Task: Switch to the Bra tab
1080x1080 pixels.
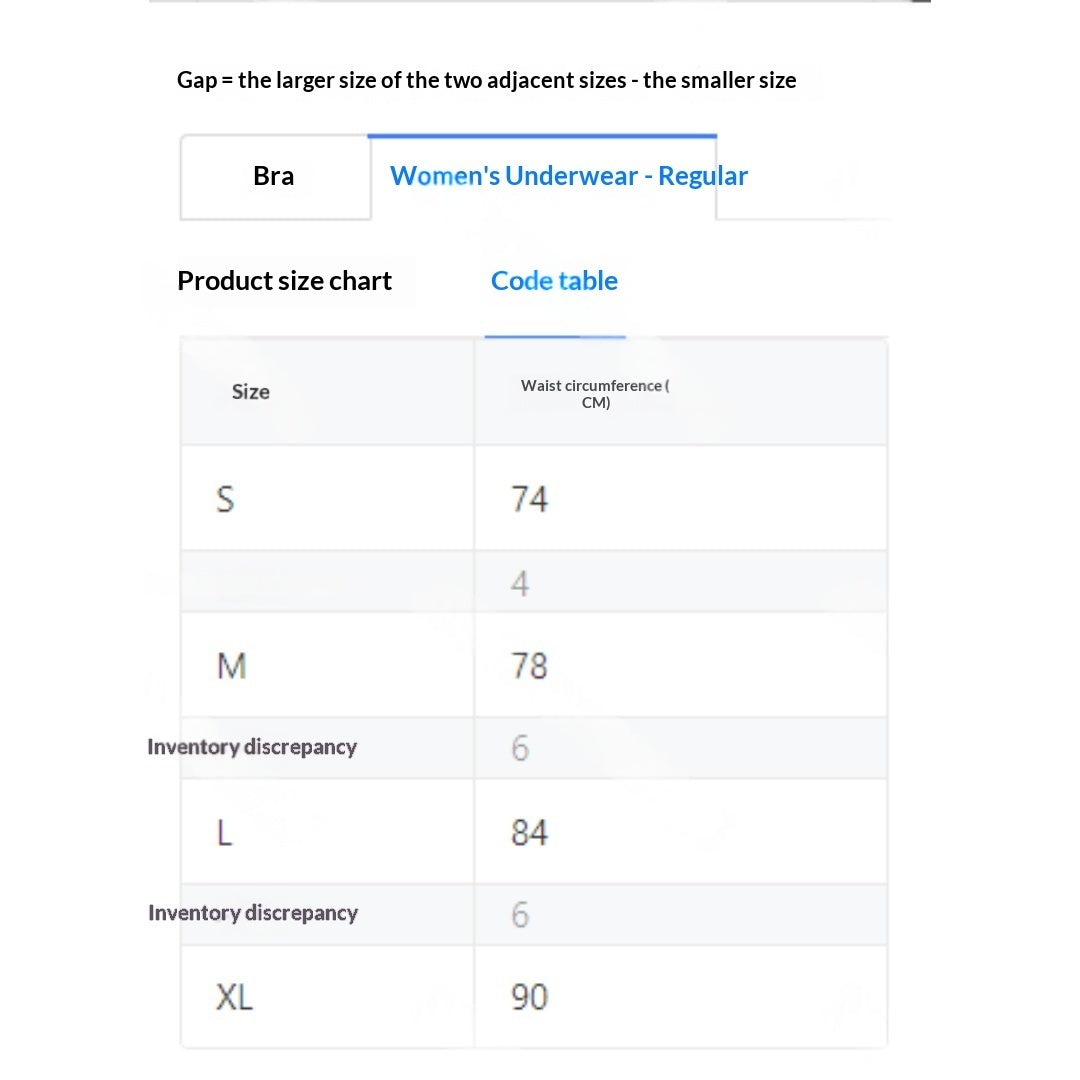Action: pos(275,176)
